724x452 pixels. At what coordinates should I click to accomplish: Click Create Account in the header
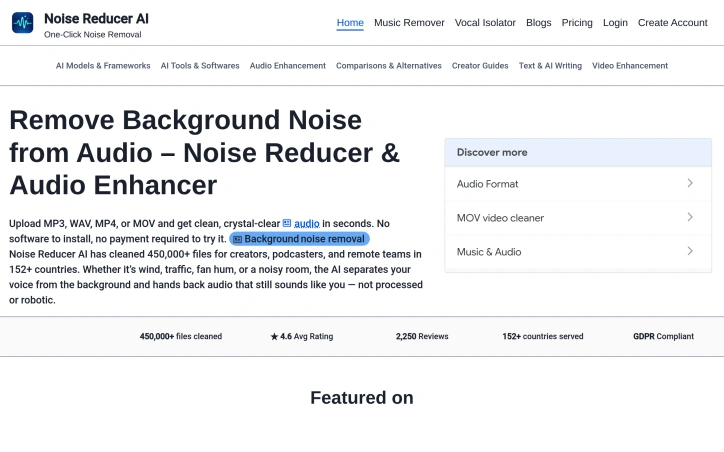[x=672, y=23]
